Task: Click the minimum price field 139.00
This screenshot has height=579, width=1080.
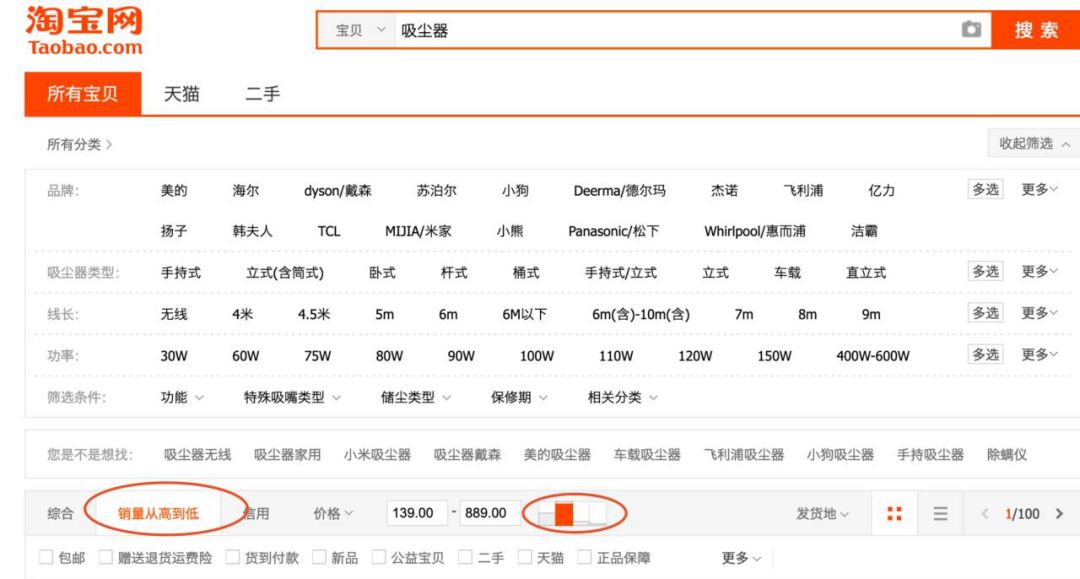Action: tap(417, 513)
